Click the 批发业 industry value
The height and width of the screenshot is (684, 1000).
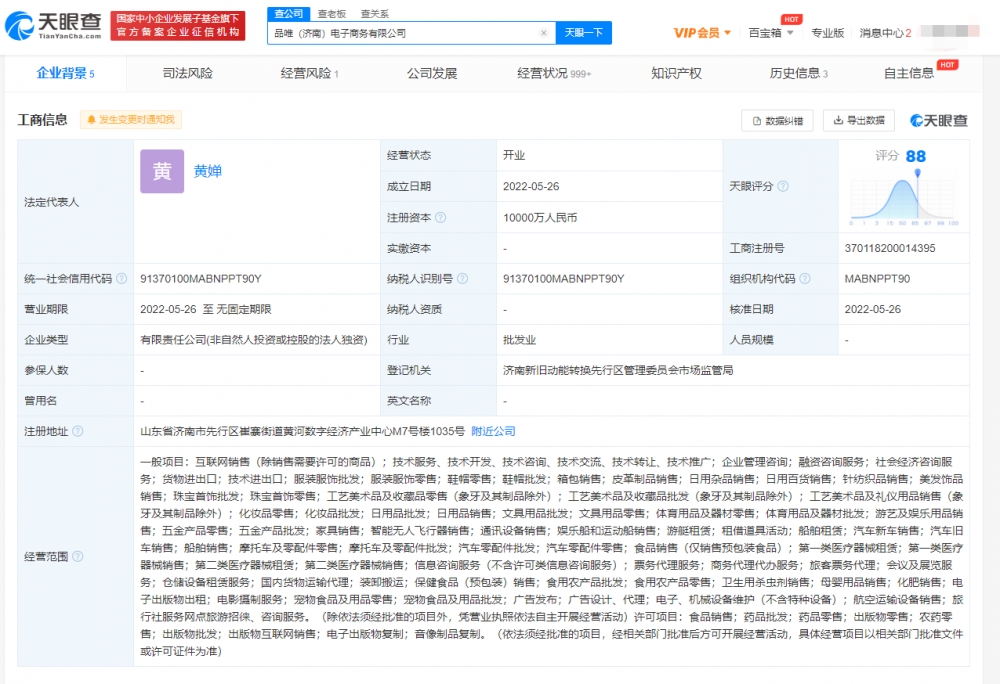pyautogui.click(x=519, y=340)
